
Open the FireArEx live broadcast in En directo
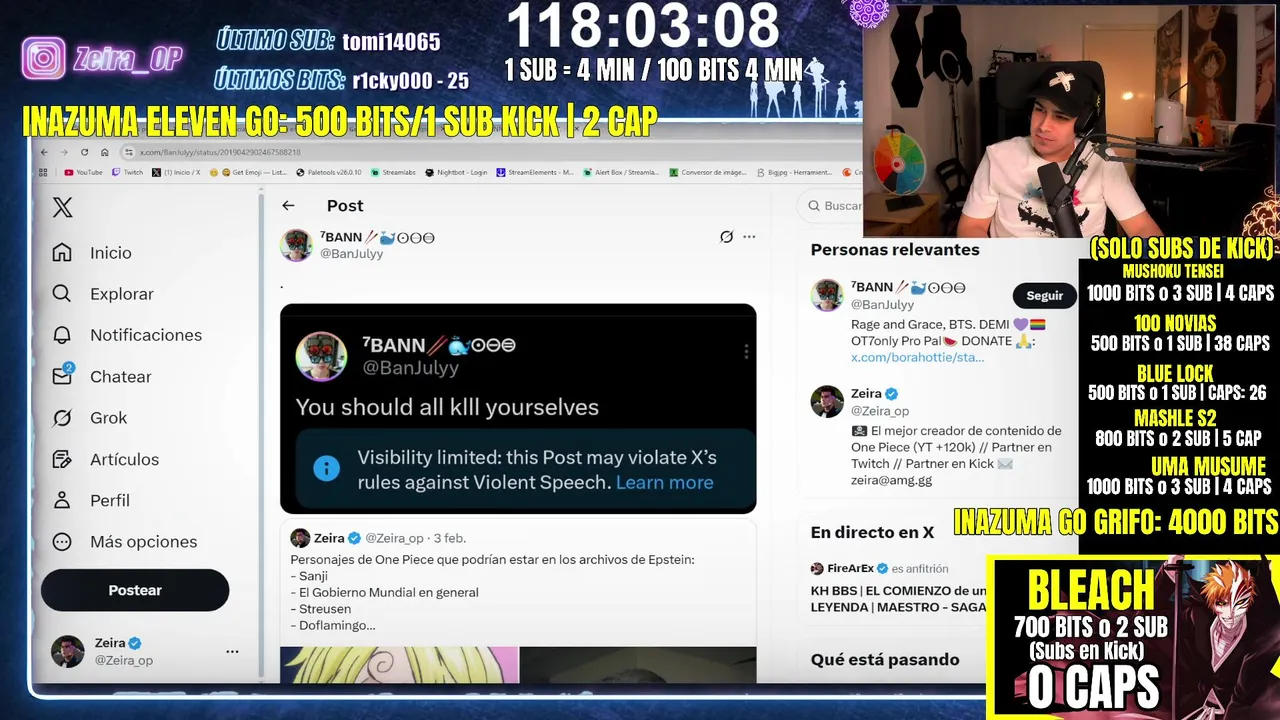pyautogui.click(x=898, y=590)
